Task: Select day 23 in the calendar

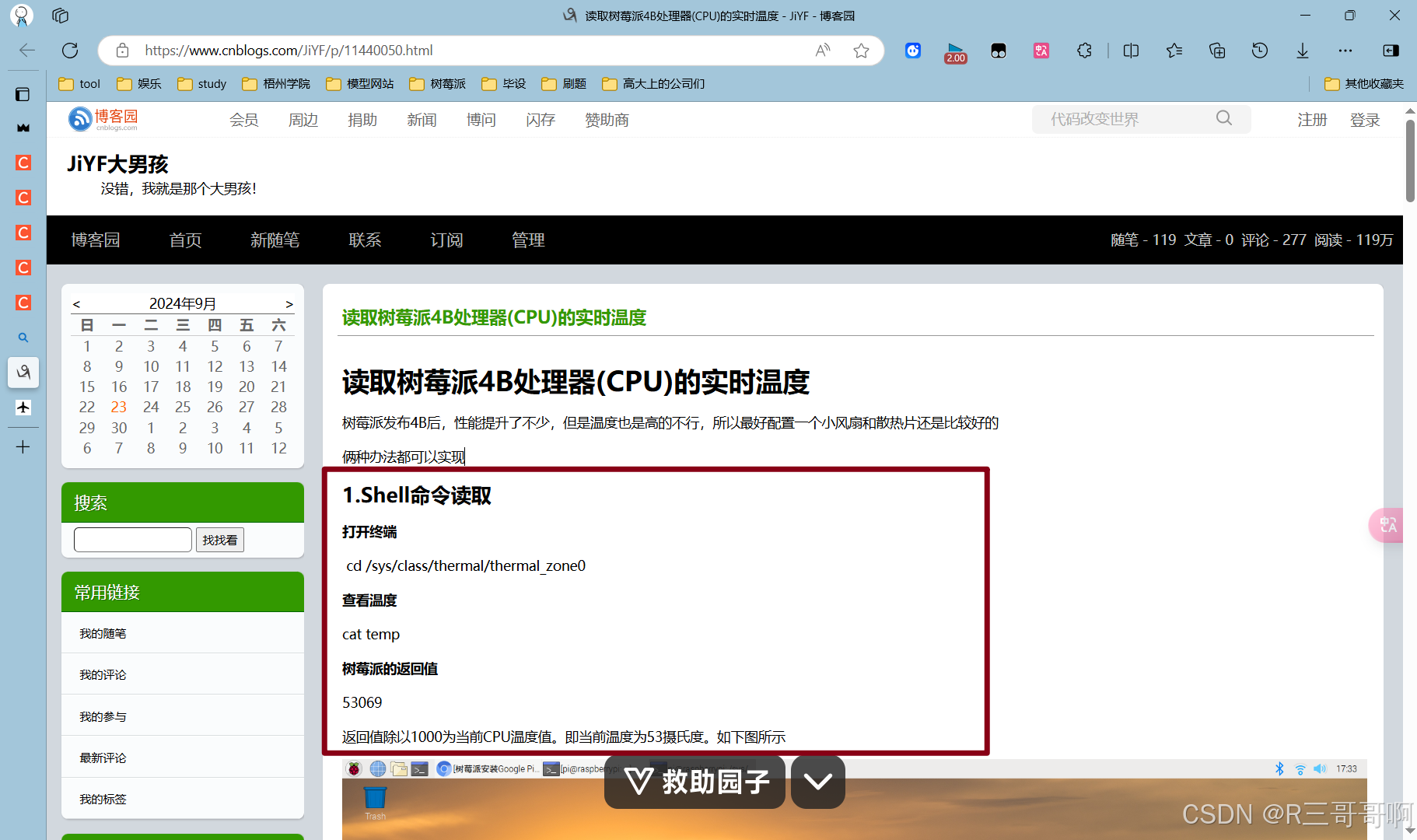Action: coord(119,407)
